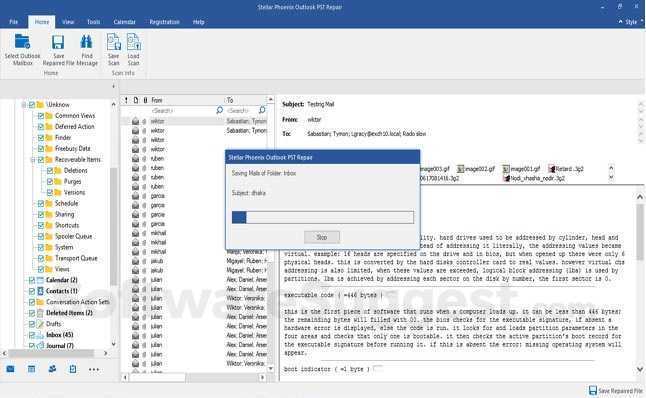Click Save Repaired File in status bar
The image size is (646, 398).
[616, 390]
